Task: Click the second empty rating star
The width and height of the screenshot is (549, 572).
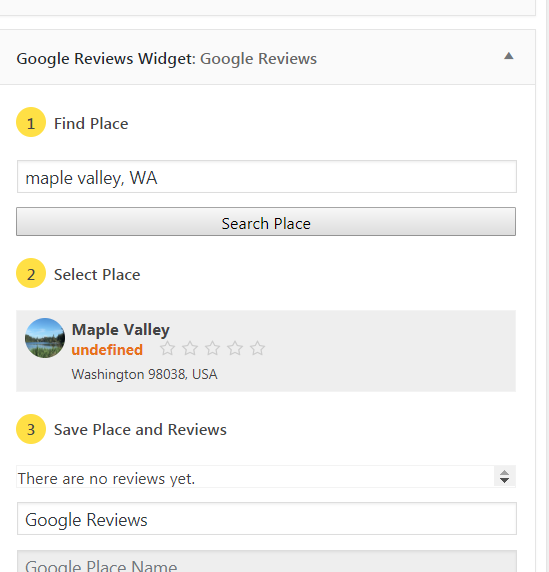Action: 190,348
